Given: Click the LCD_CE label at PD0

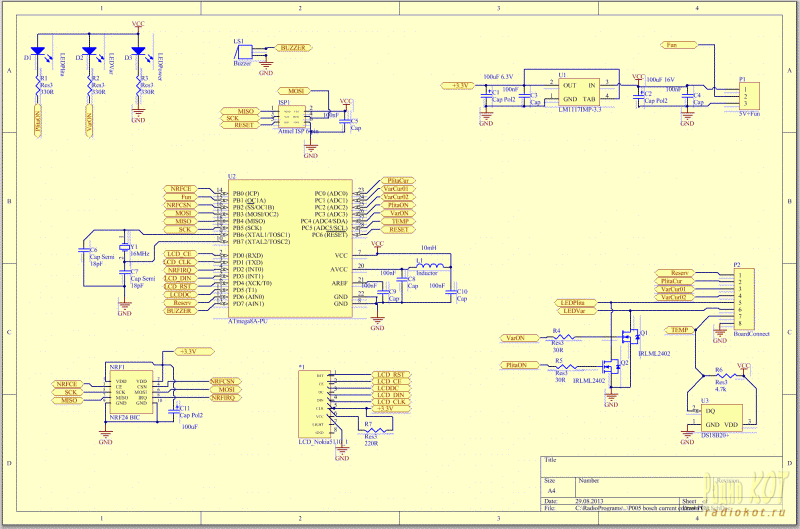Looking at the screenshot, I should tap(180, 254).
